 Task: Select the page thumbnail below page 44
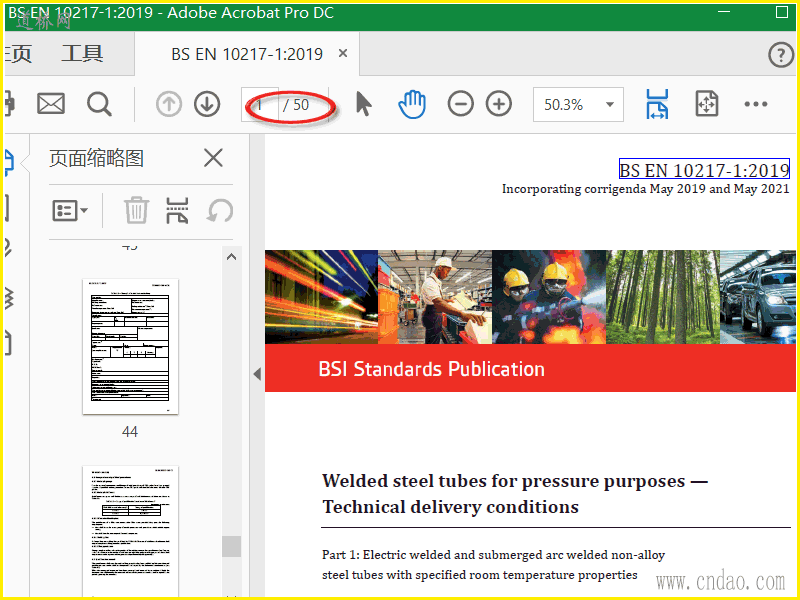(130, 531)
